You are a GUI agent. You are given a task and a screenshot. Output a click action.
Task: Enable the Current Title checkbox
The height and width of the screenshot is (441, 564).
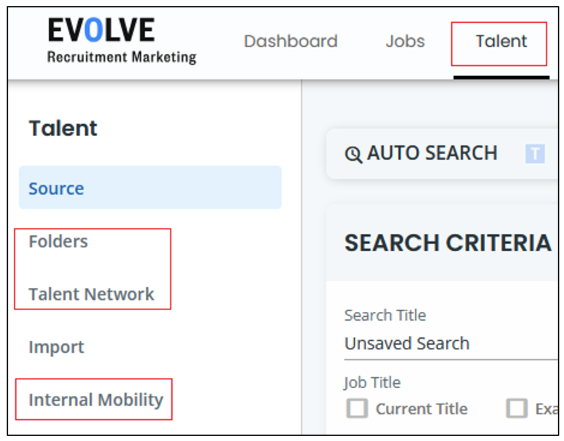(x=357, y=409)
